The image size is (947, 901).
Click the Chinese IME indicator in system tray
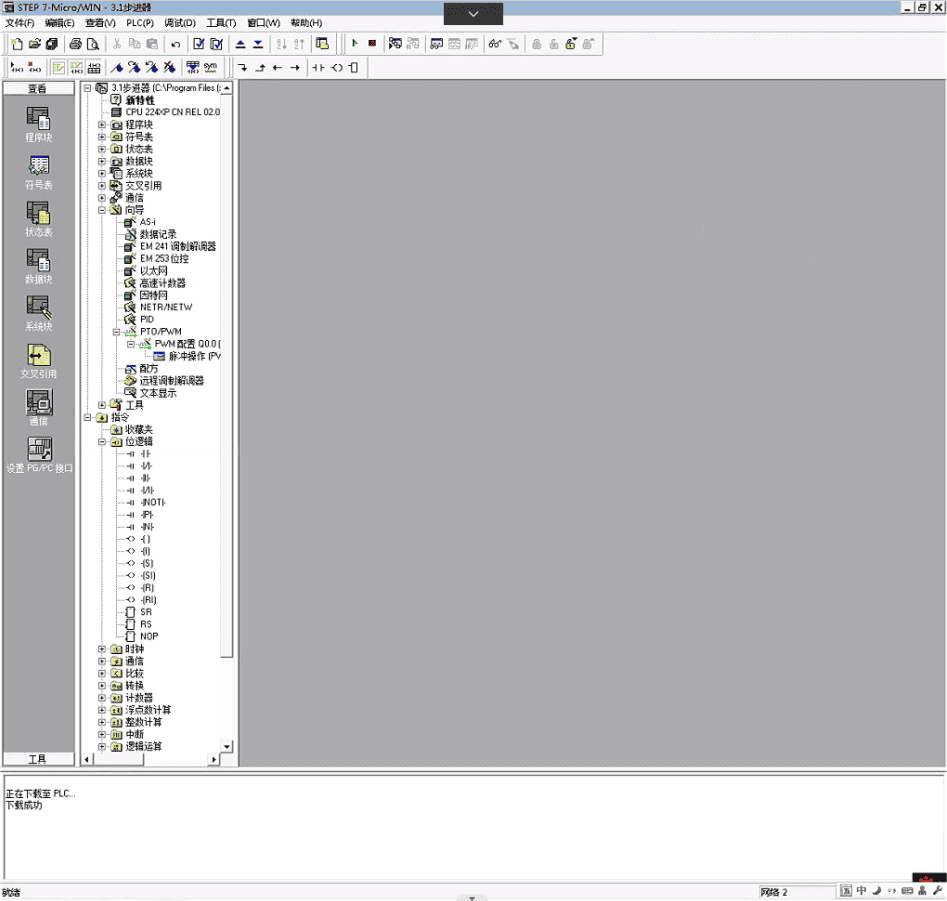864,890
